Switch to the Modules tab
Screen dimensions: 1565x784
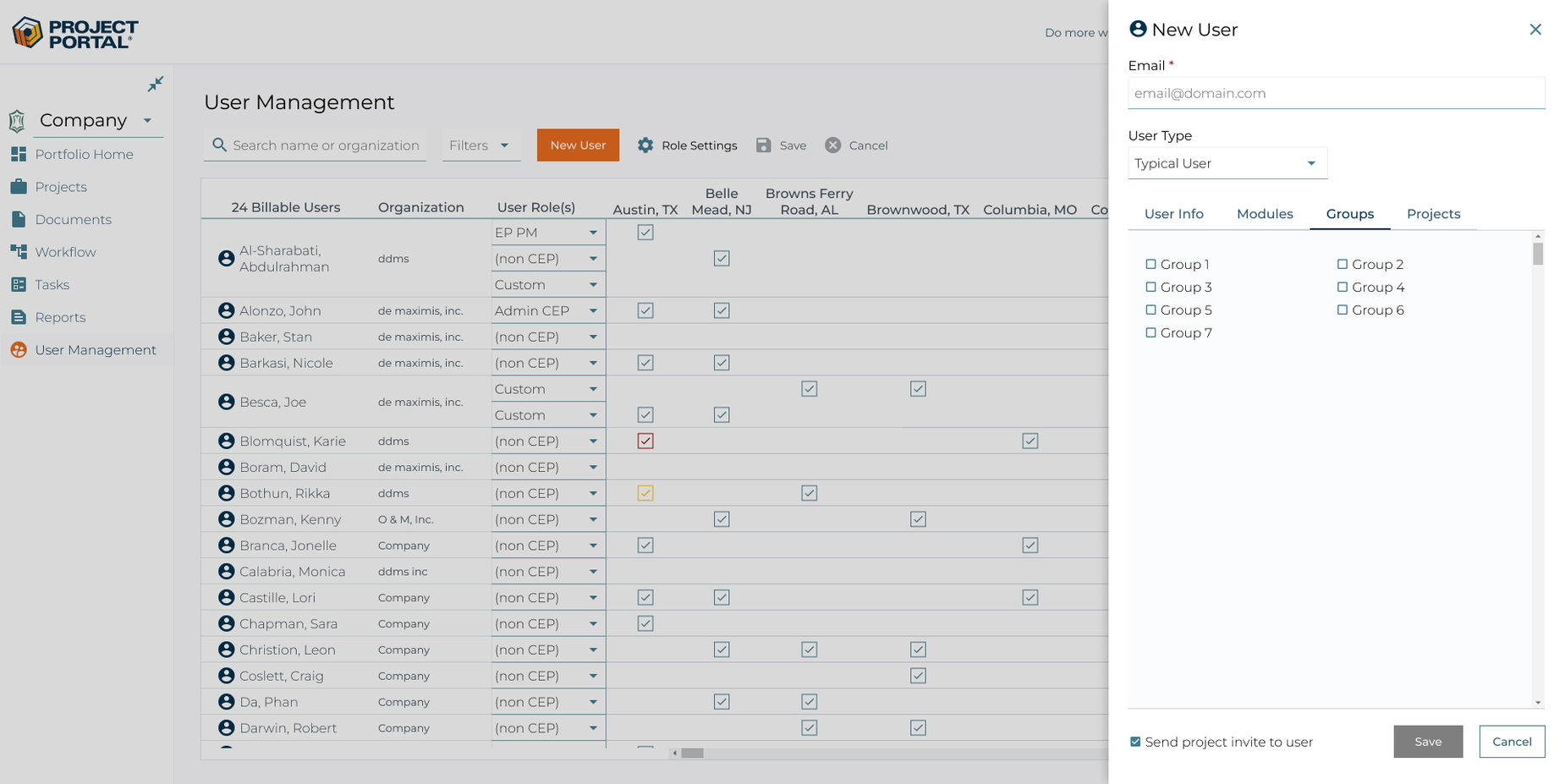(x=1265, y=214)
